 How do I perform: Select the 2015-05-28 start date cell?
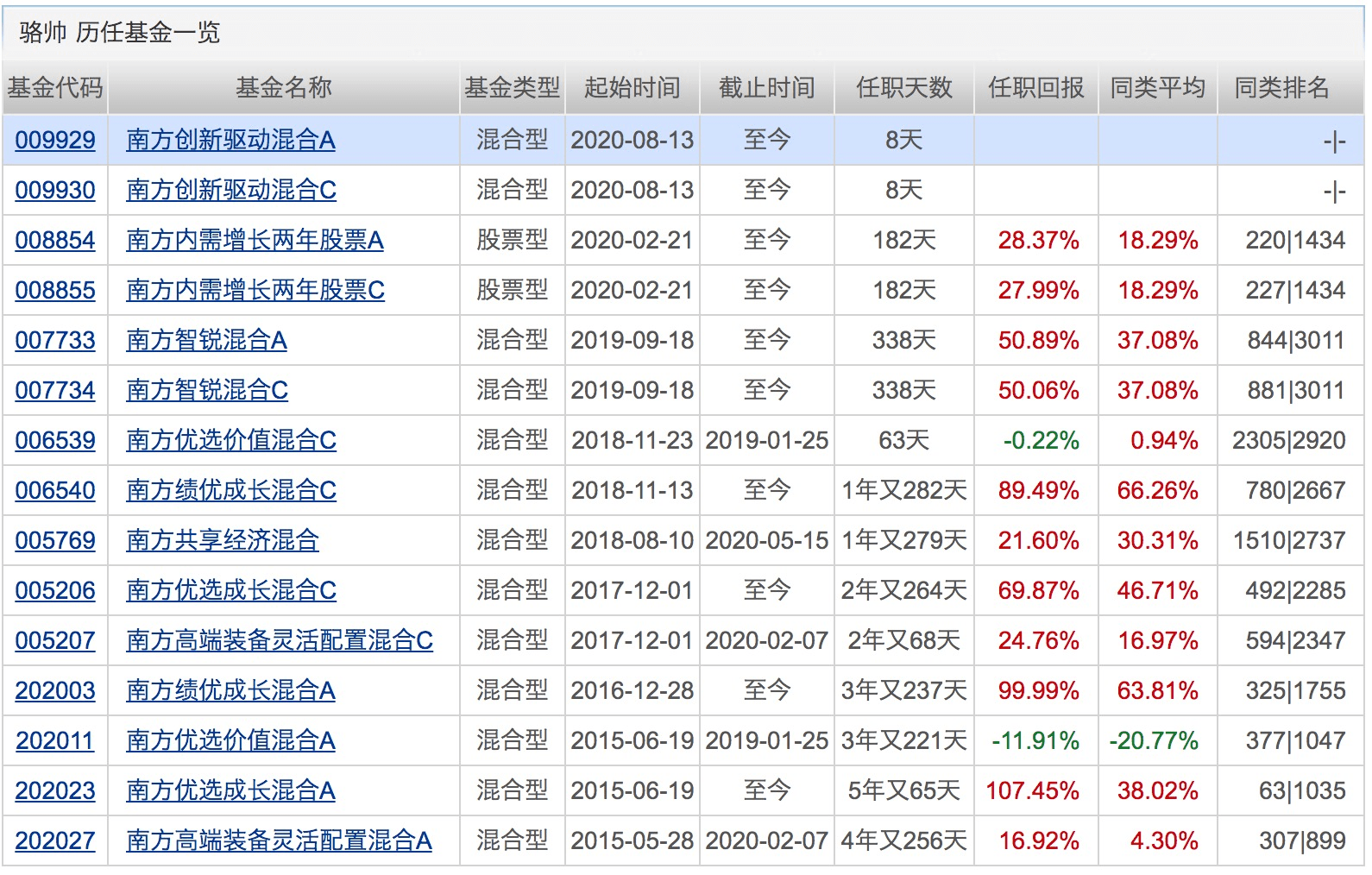point(633,840)
